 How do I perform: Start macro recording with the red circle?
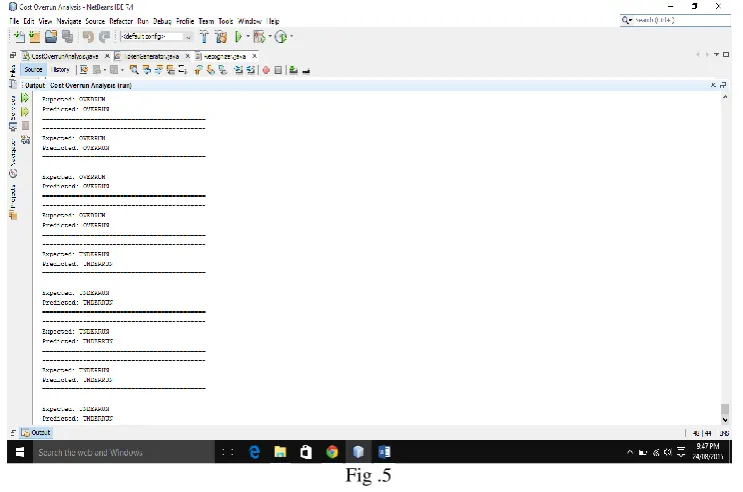[x=266, y=70]
